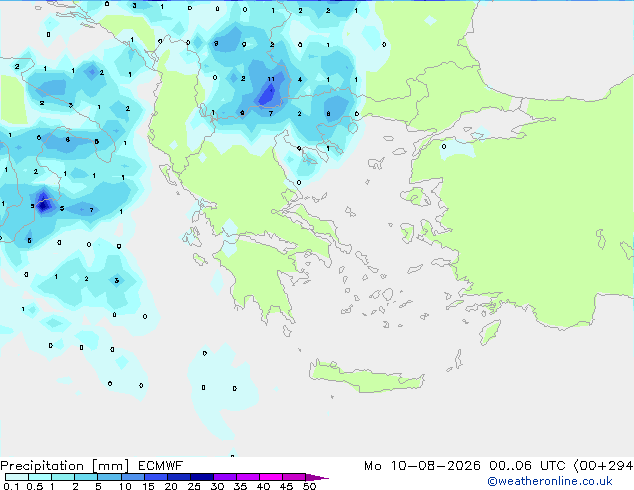The width and height of the screenshot is (634, 490).
Task: Select the 30–35 mm purple legend box
Action: pyautogui.click(x=225, y=477)
